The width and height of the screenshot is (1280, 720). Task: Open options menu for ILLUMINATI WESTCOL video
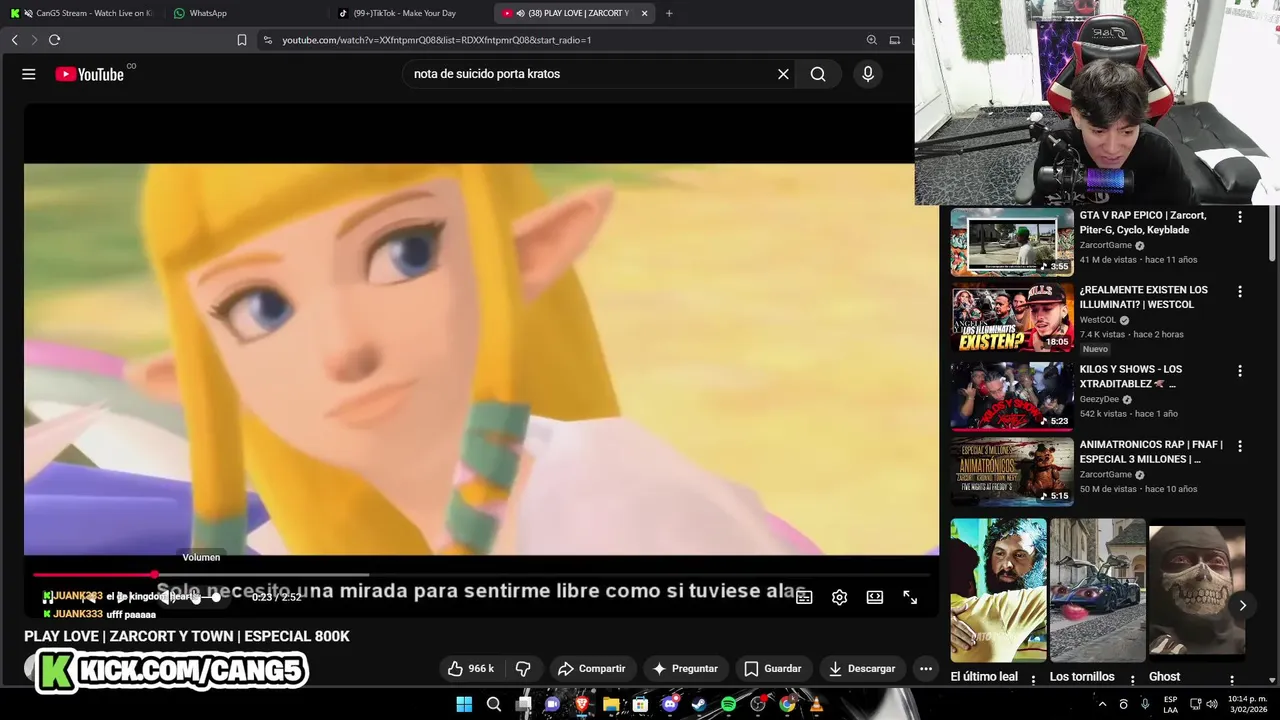[1240, 292]
